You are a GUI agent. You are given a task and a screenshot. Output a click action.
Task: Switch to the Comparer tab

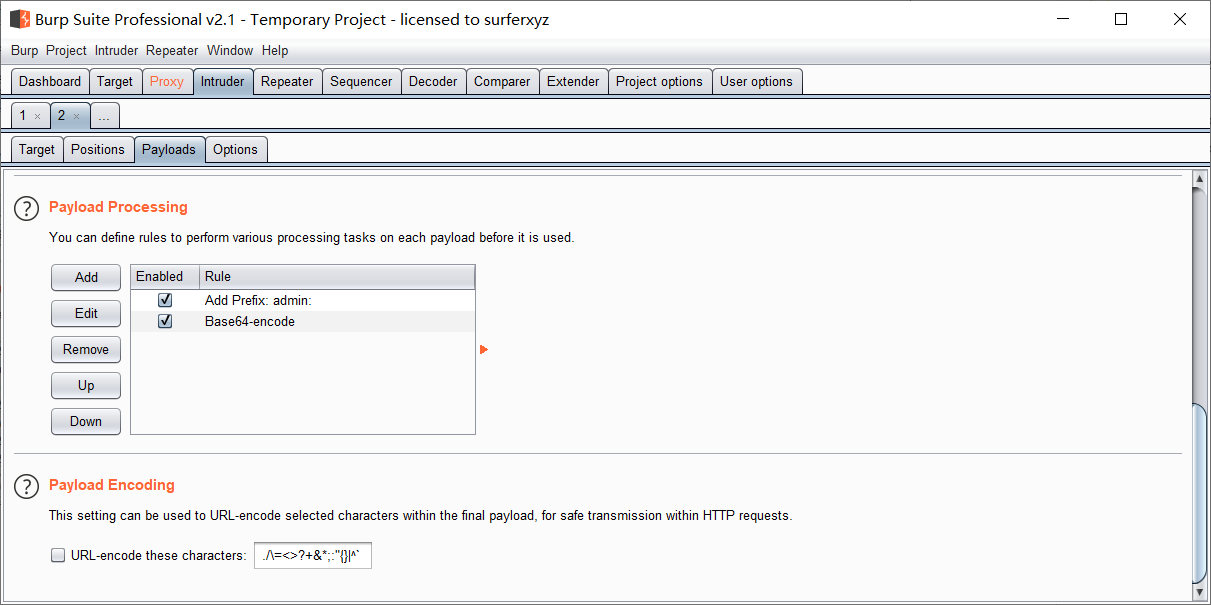(502, 82)
